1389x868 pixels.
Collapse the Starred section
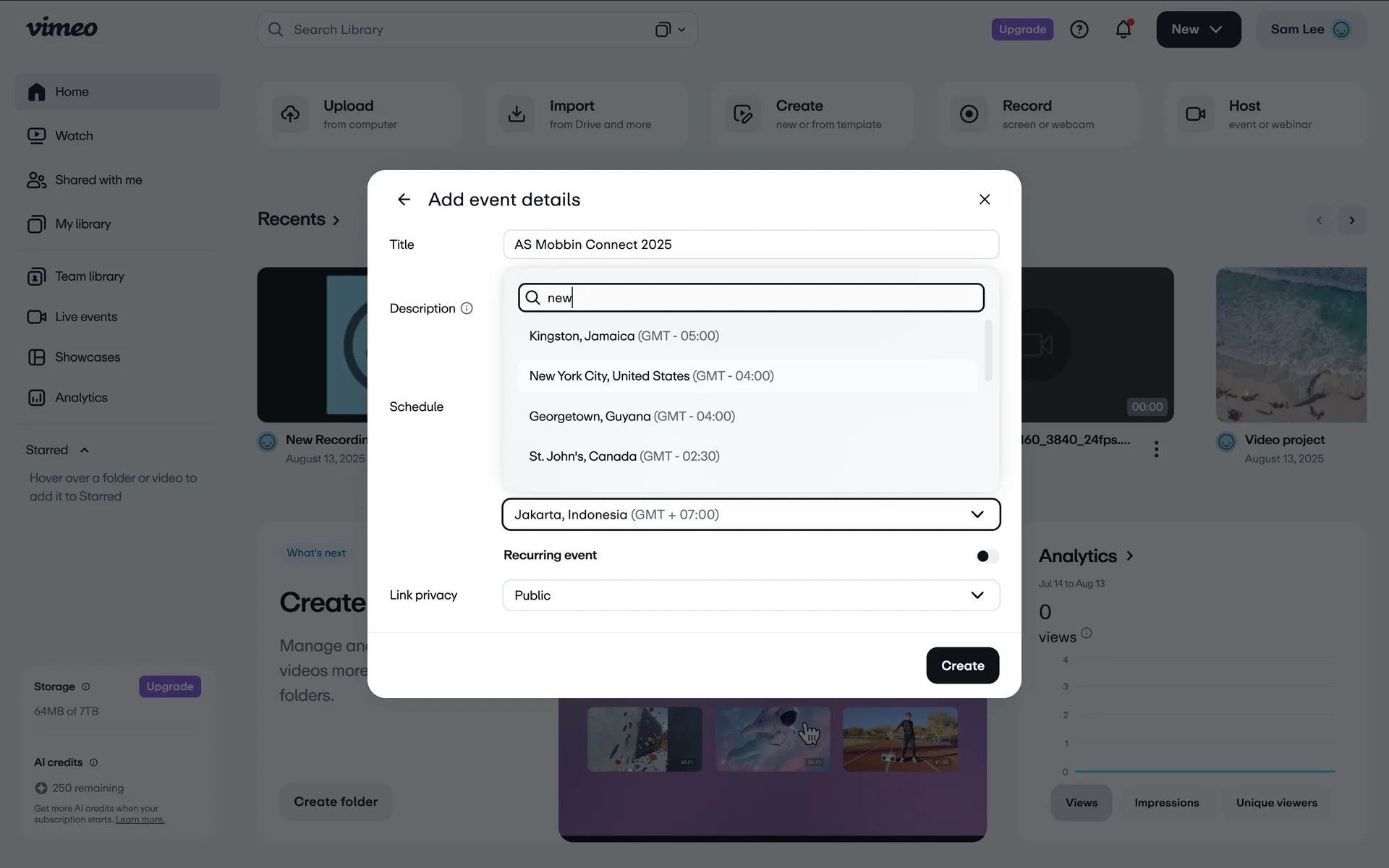(x=85, y=450)
